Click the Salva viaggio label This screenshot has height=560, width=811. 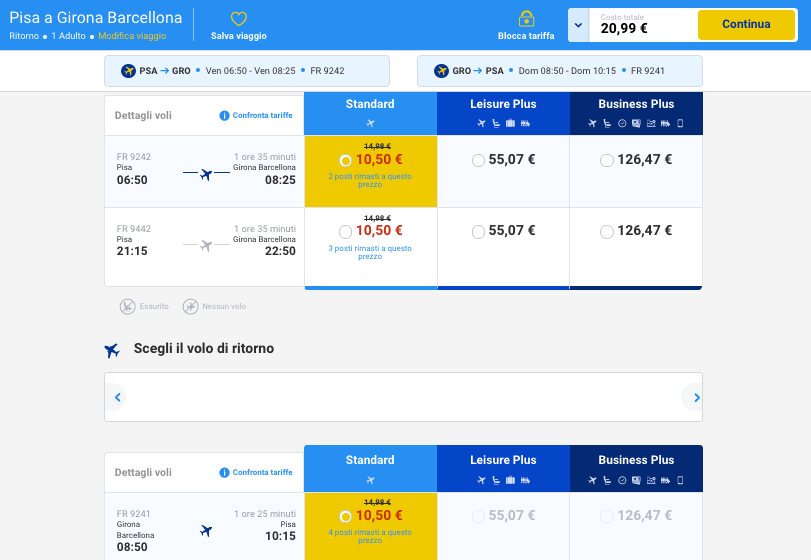click(x=238, y=36)
